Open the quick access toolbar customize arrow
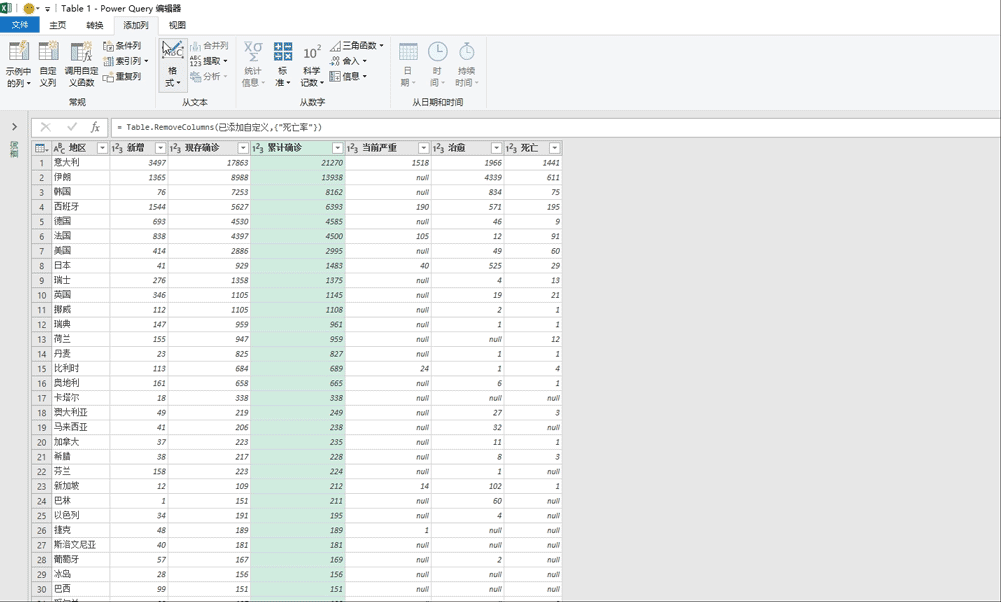The width and height of the screenshot is (1001, 602). [48, 9]
